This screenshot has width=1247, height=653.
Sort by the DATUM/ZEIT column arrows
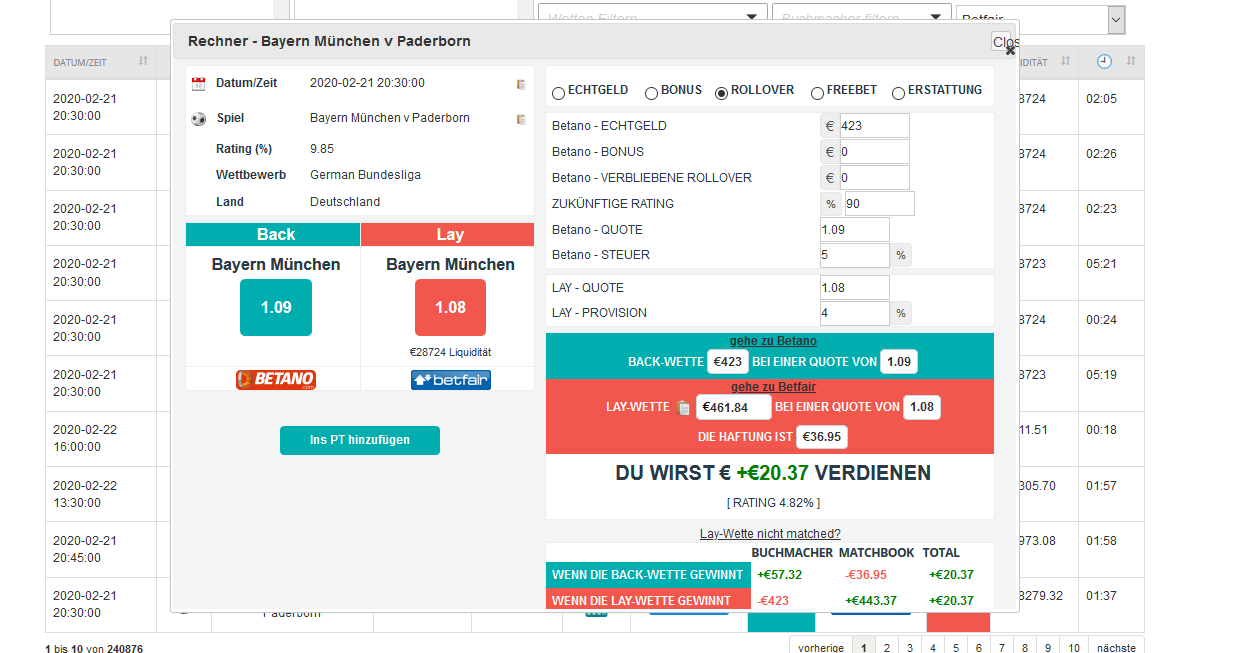tap(143, 62)
